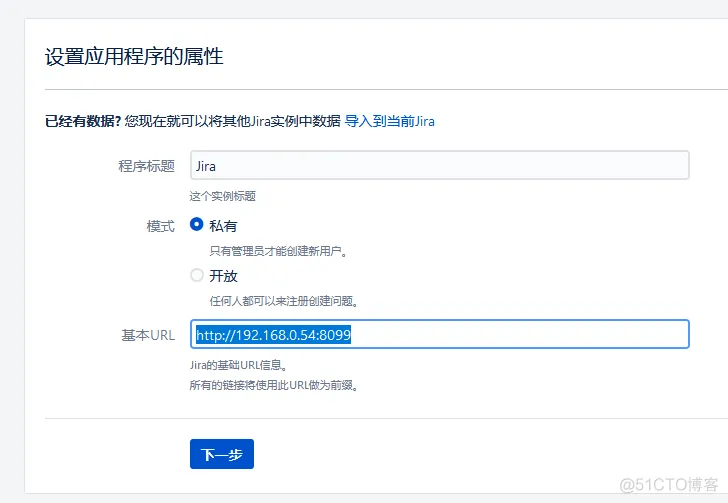This screenshot has width=728, height=503.
Task: Focus the 程序标题 input field containing Jira
Action: click(440, 165)
